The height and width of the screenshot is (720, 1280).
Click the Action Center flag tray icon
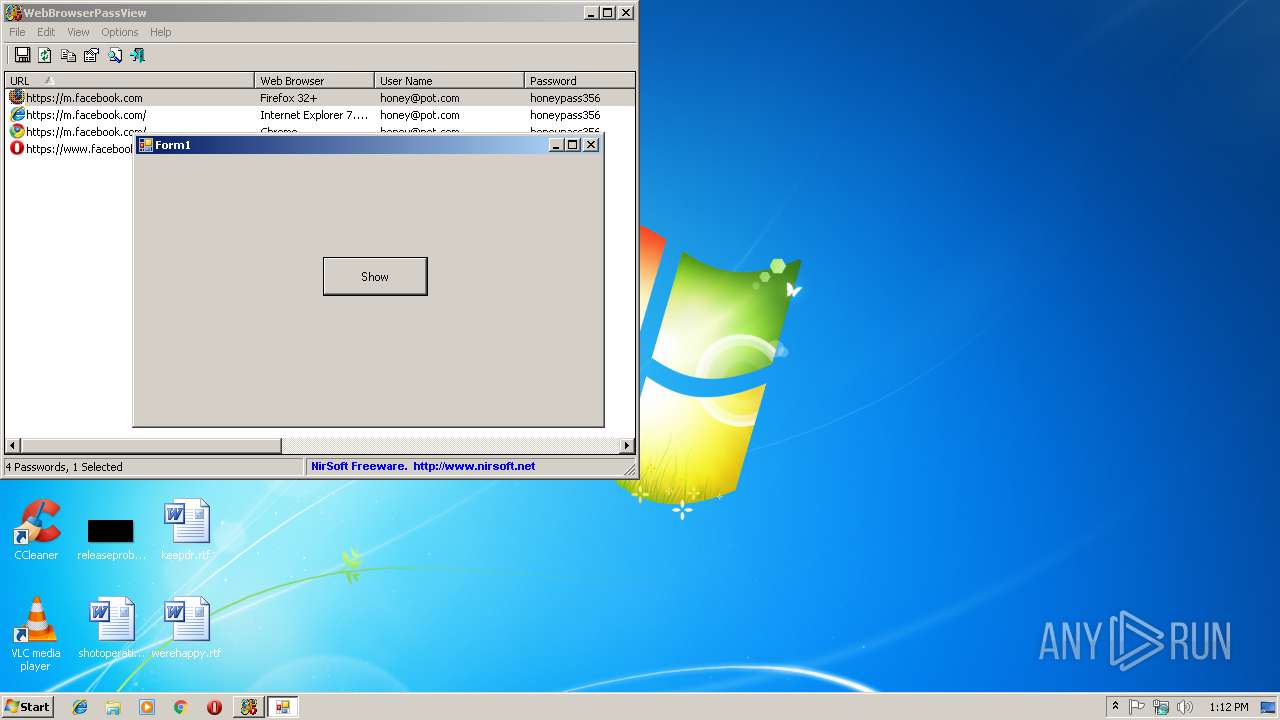(1137, 707)
